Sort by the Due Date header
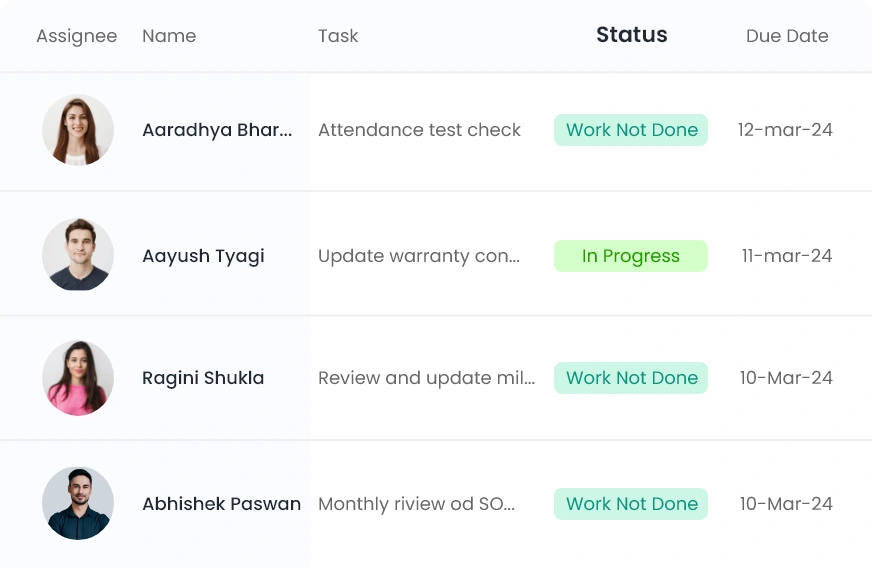This screenshot has height=568, width=872. [x=787, y=36]
